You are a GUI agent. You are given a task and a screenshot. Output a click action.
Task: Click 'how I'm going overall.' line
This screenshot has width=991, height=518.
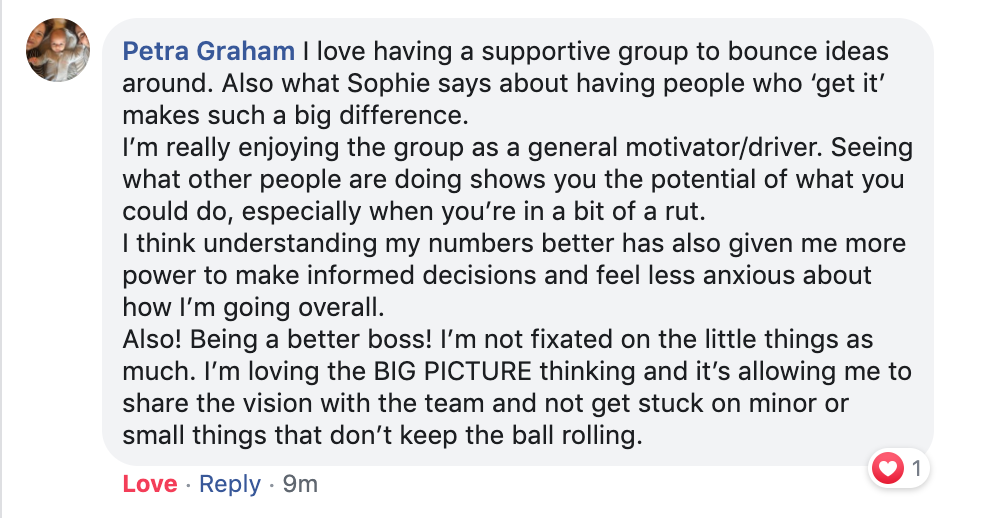(253, 308)
